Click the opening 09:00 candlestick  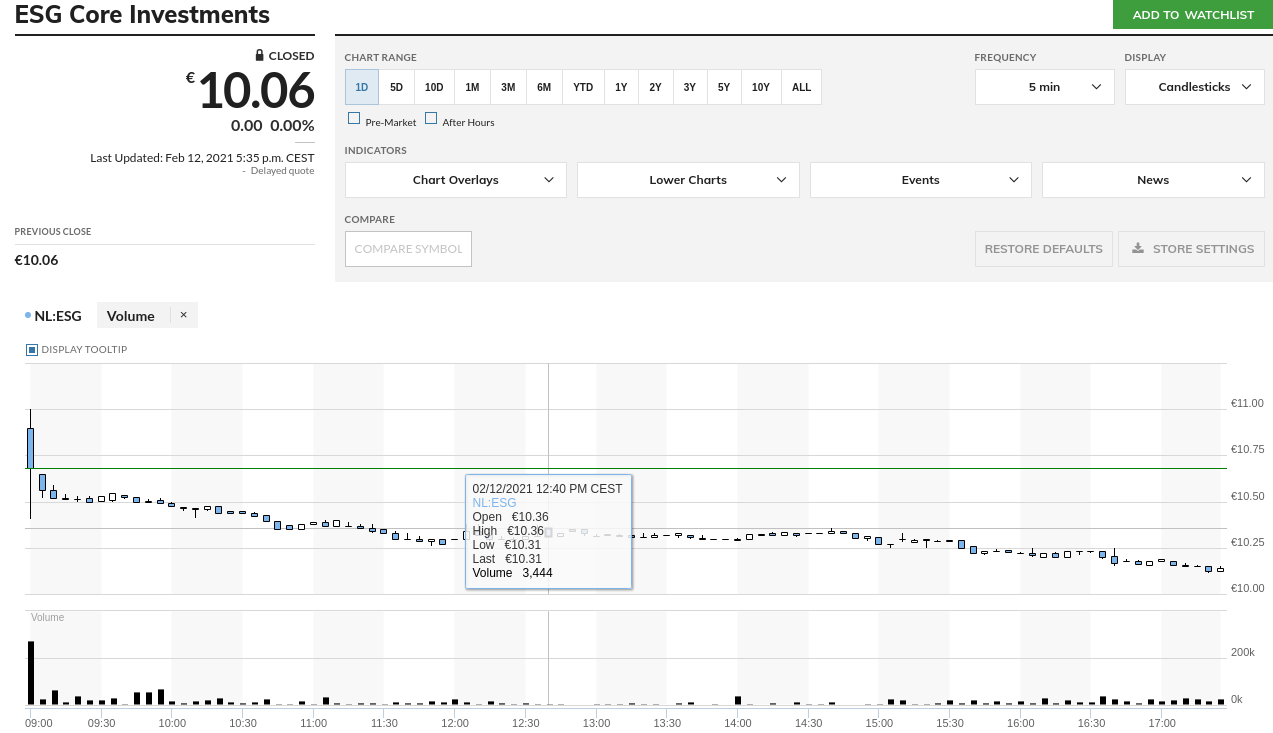[x=31, y=448]
